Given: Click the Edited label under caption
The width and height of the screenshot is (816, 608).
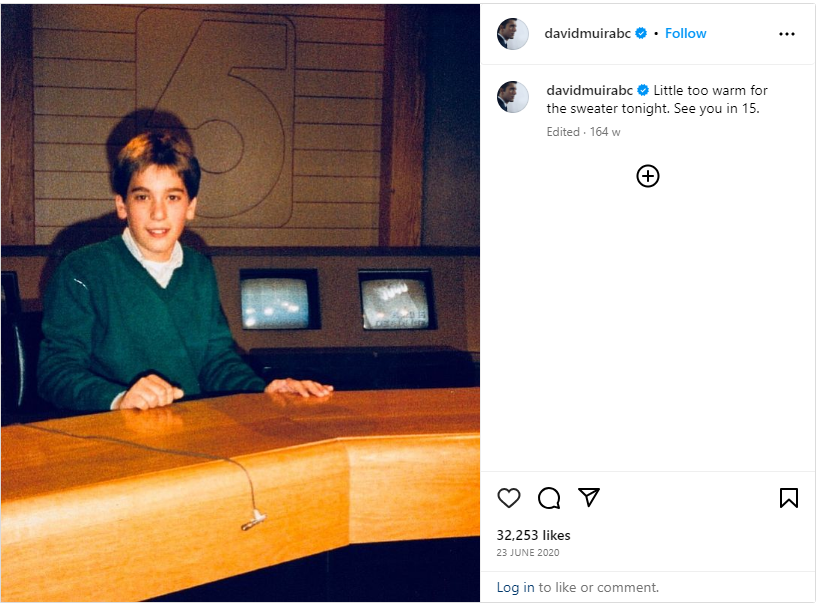Looking at the screenshot, I should pyautogui.click(x=563, y=132).
